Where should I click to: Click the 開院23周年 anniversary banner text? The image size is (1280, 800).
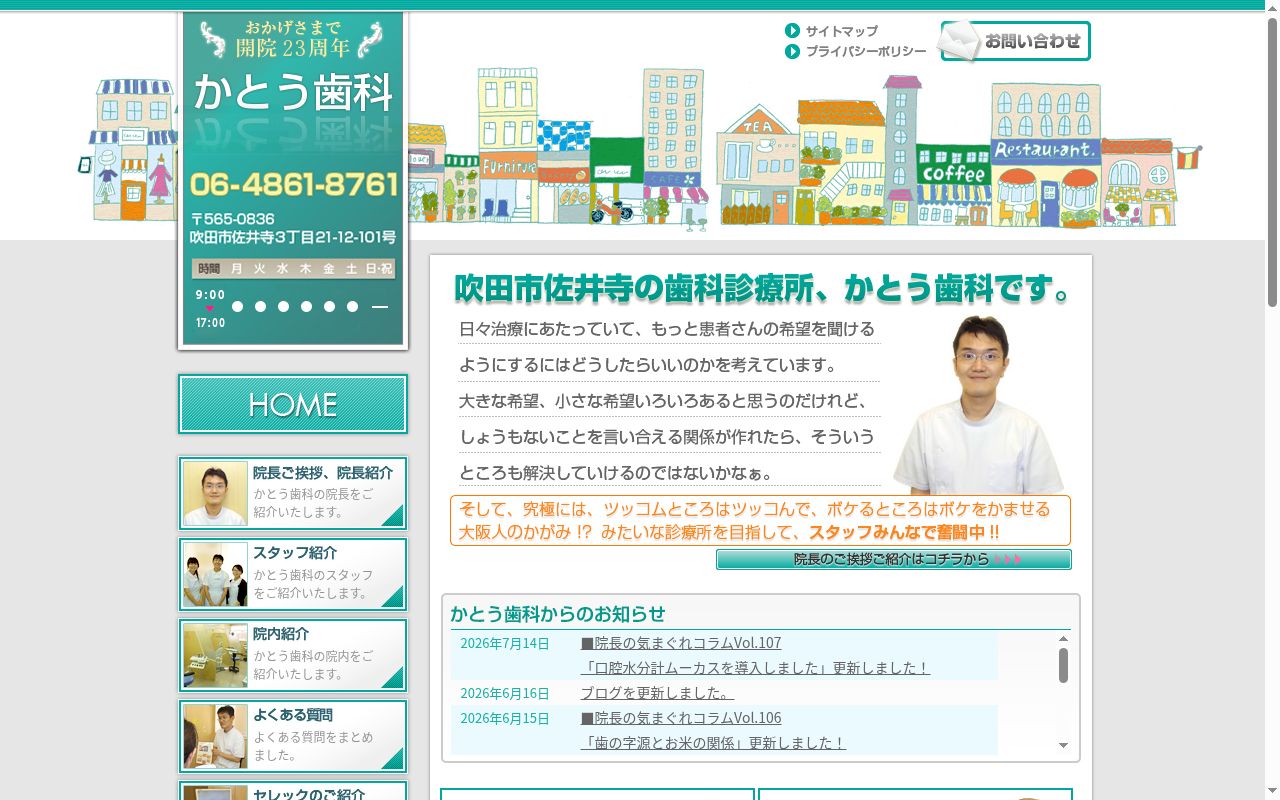(293, 47)
